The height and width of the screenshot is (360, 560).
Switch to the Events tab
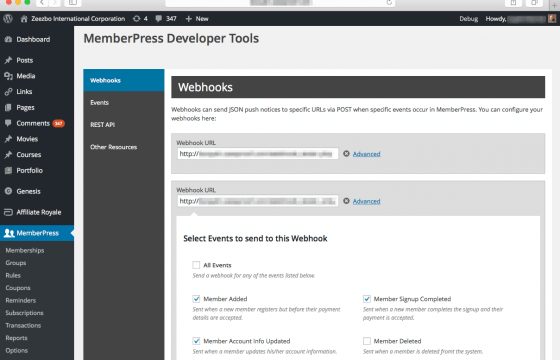click(124, 102)
